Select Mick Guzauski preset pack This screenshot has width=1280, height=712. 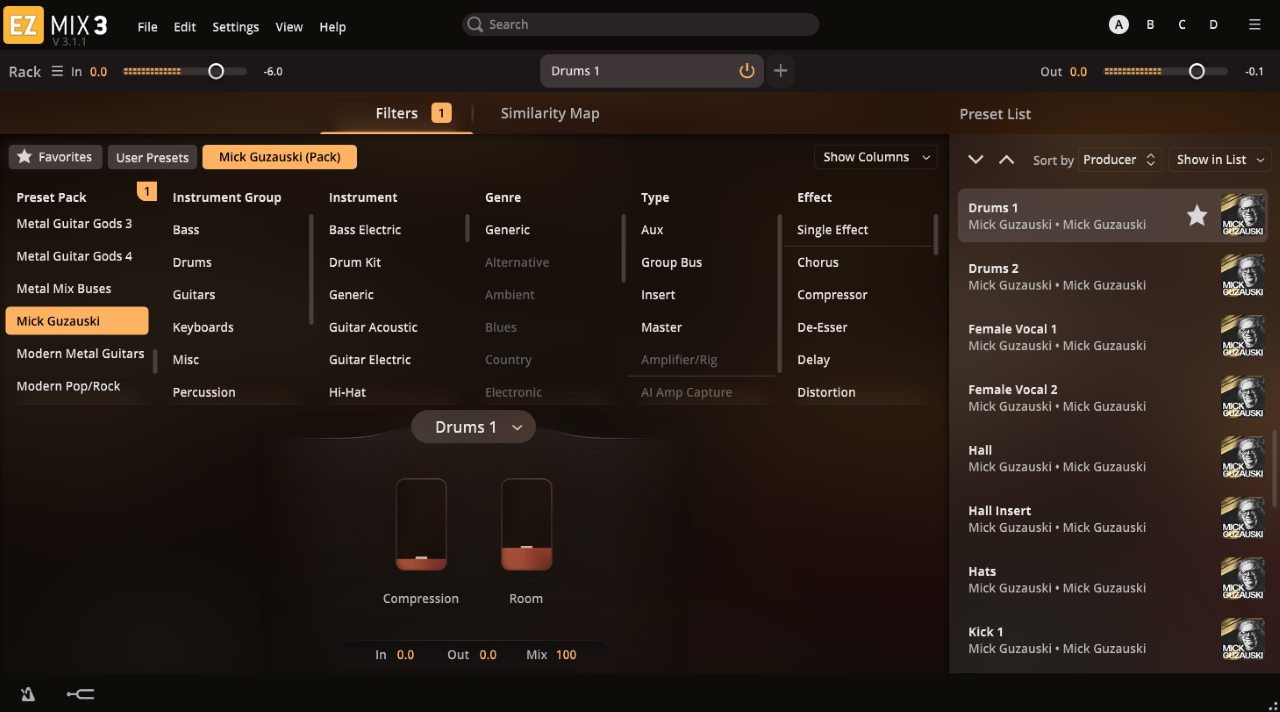(77, 321)
